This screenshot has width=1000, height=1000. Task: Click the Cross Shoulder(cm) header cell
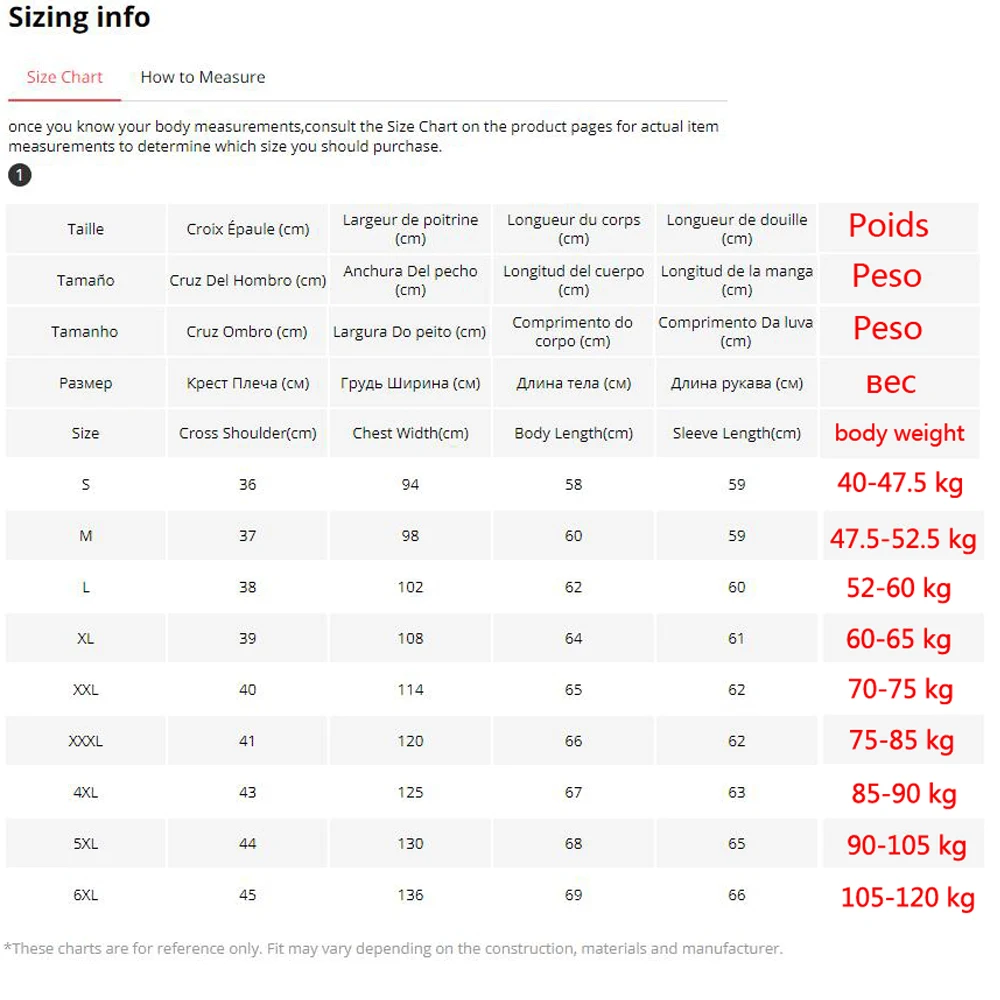pyautogui.click(x=247, y=433)
